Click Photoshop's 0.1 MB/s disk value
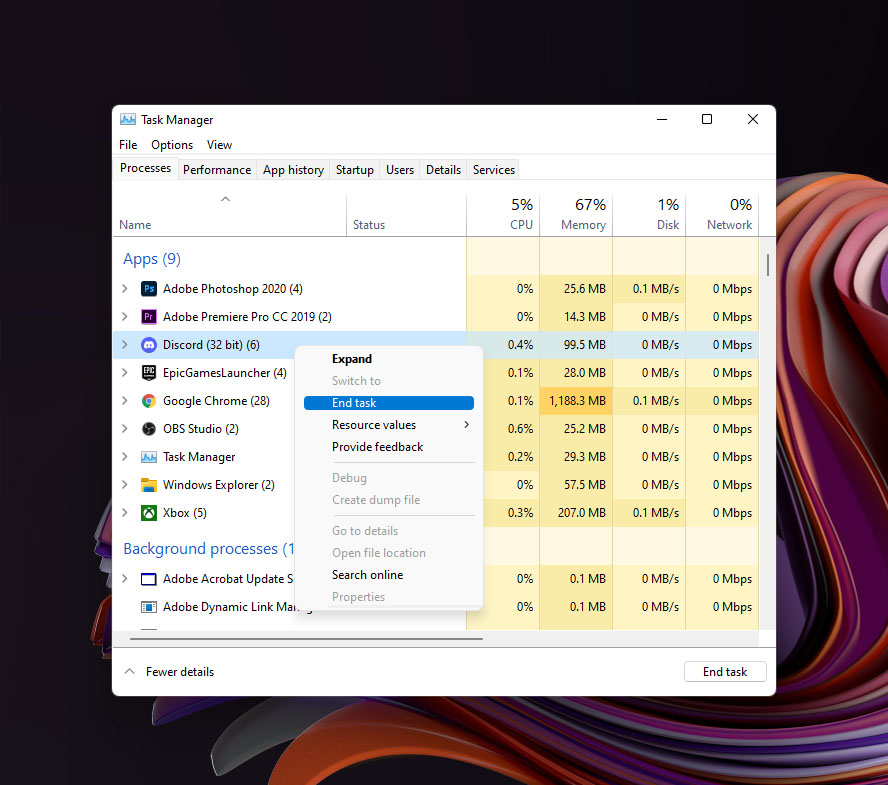The image size is (888, 785). coord(656,289)
